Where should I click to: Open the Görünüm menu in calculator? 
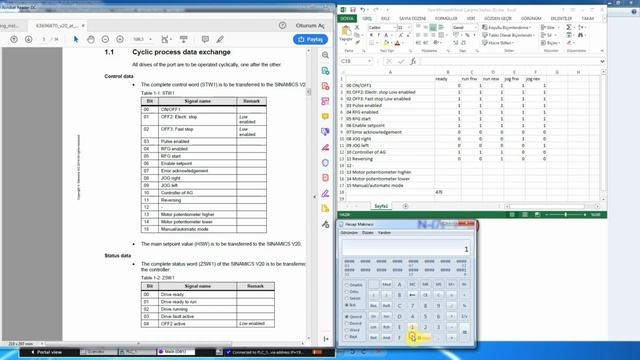349,233
